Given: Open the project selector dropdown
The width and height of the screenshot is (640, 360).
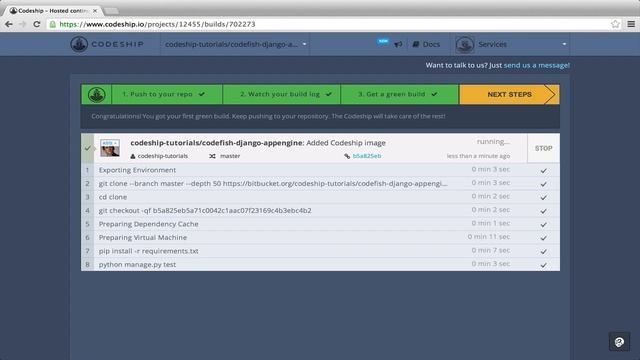Looking at the screenshot, I should [236, 44].
